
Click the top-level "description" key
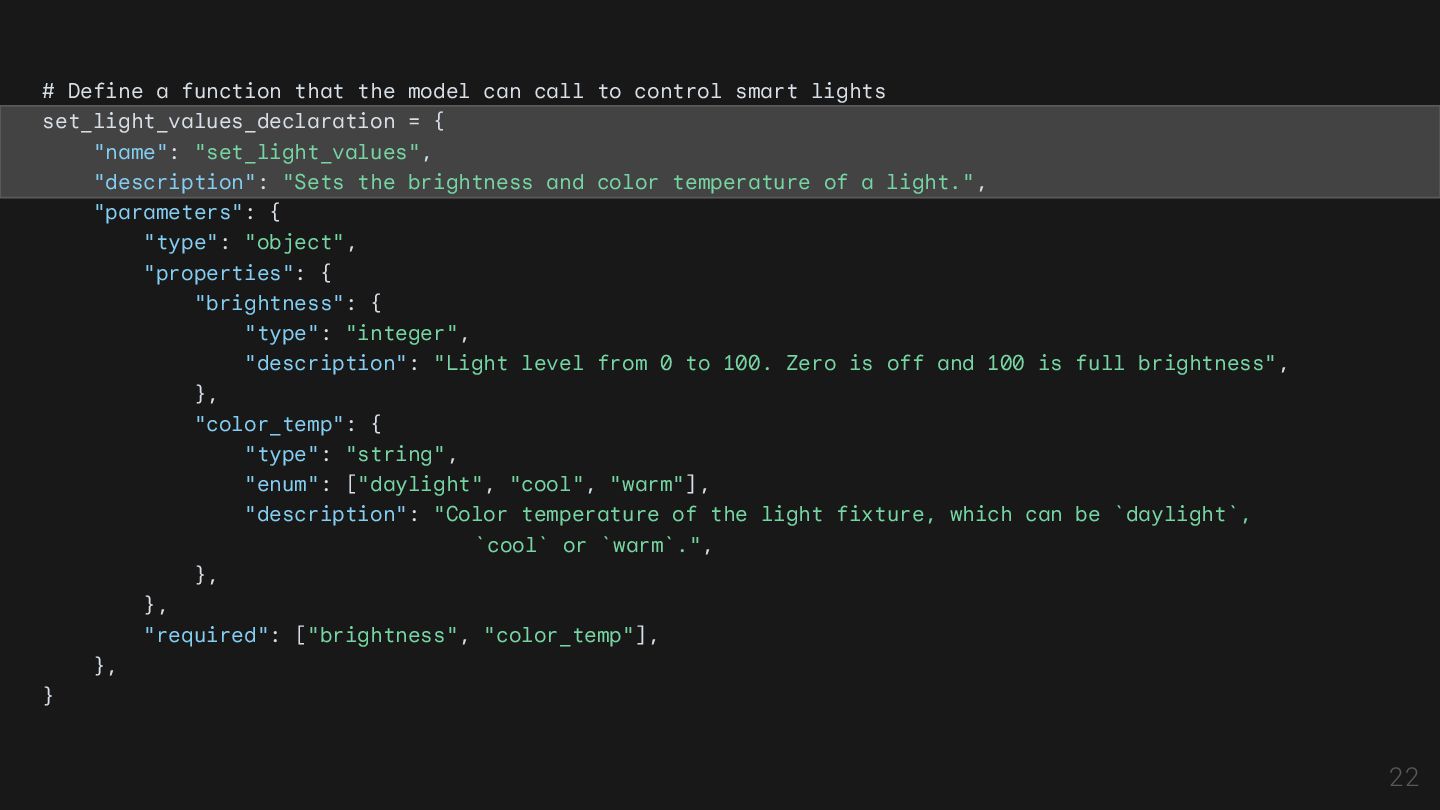tap(175, 182)
